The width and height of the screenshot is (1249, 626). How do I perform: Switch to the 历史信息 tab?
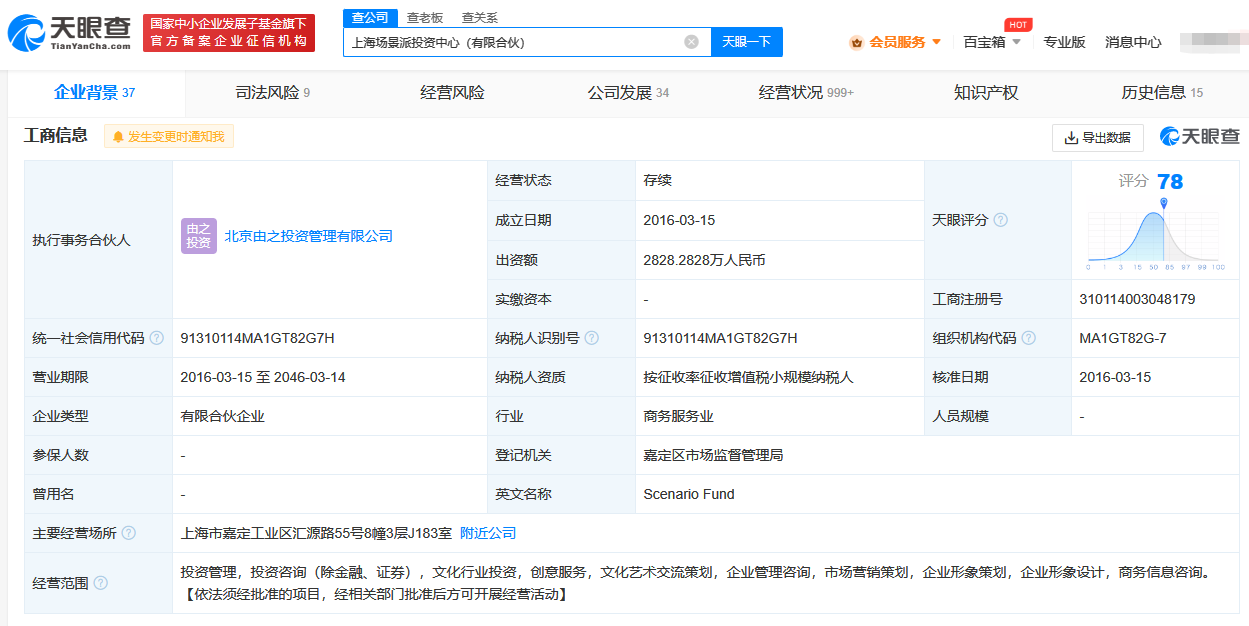1162,93
